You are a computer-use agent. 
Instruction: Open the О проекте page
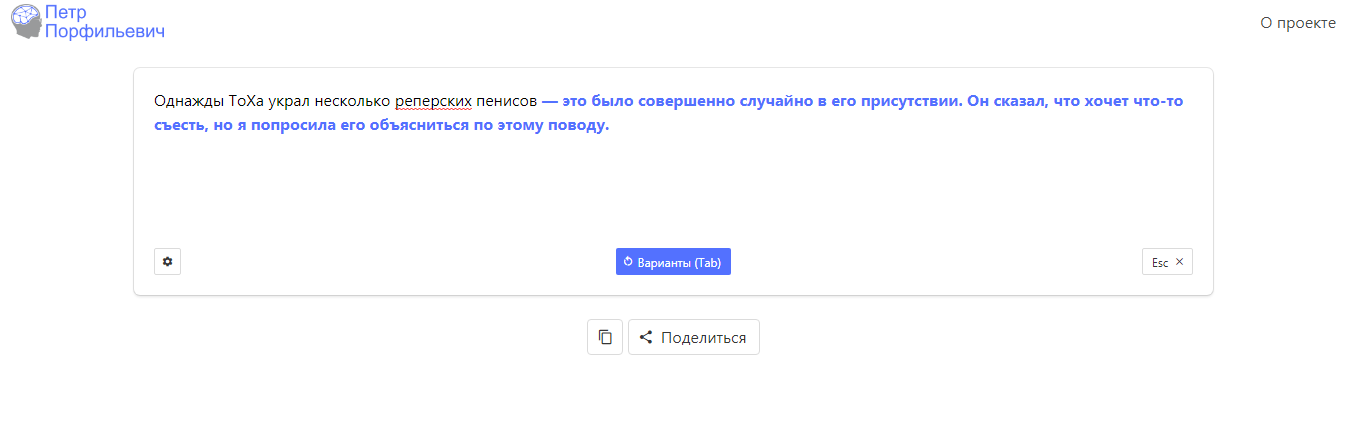pos(1297,23)
